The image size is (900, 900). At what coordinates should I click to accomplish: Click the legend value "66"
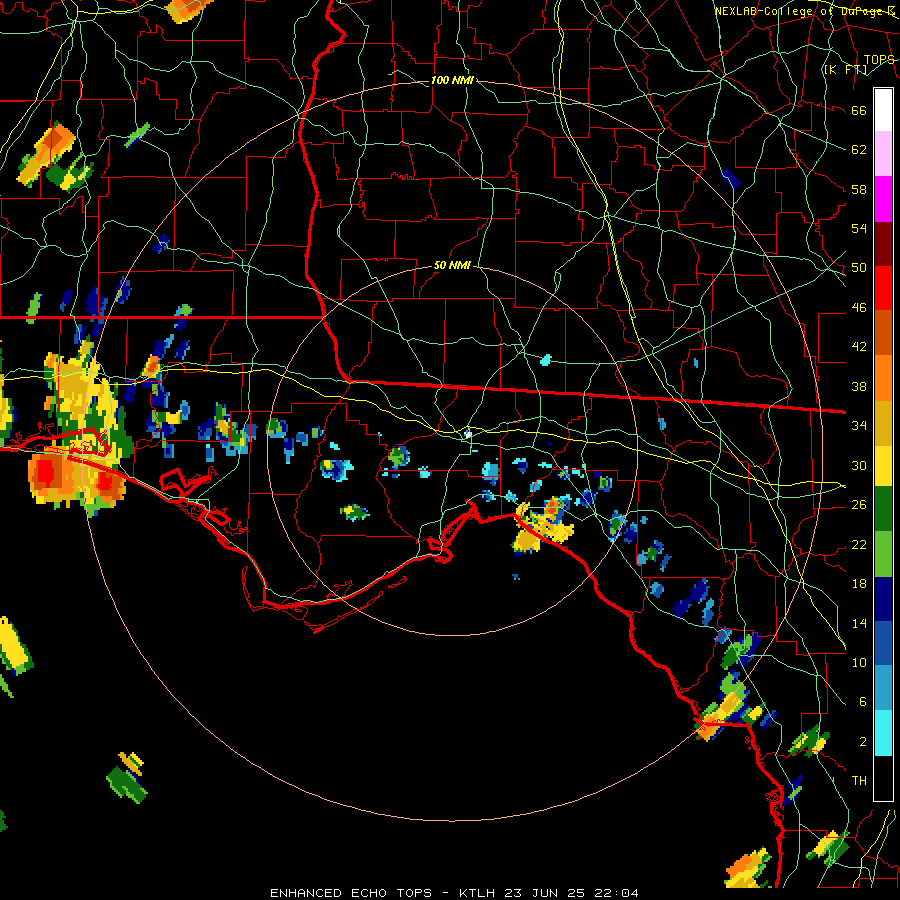tap(859, 111)
